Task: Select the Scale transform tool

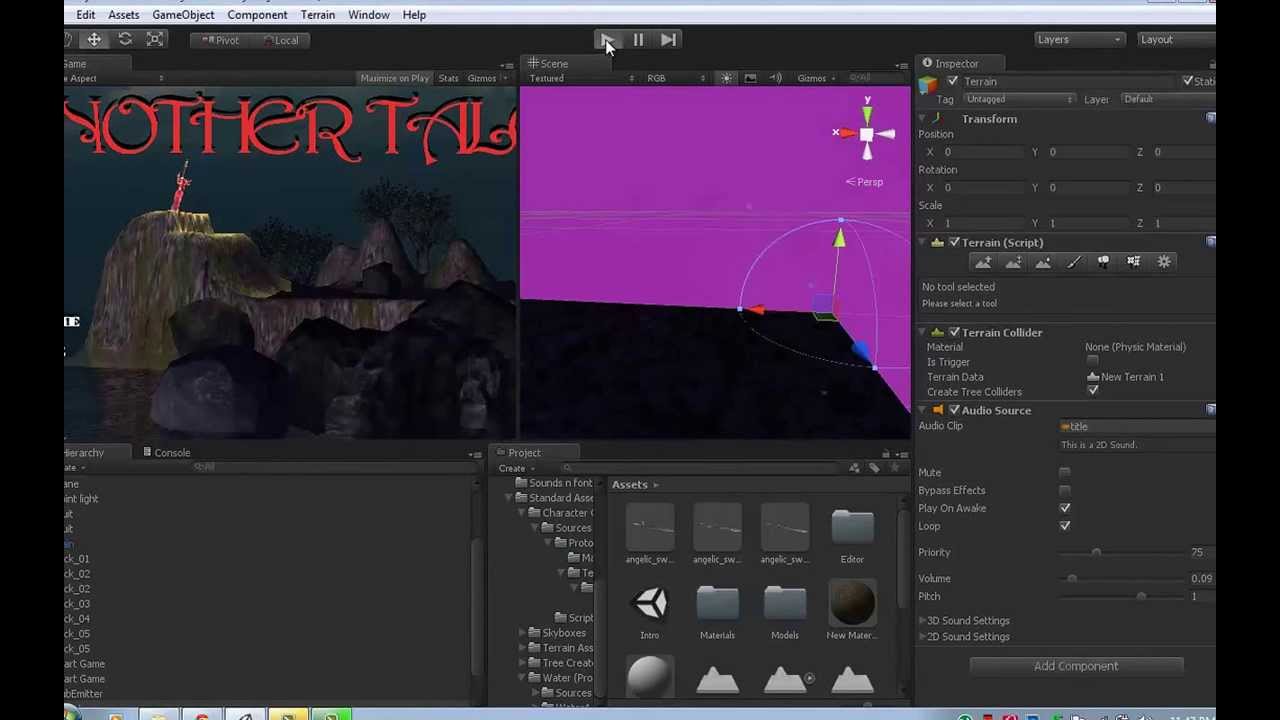Action: click(155, 40)
